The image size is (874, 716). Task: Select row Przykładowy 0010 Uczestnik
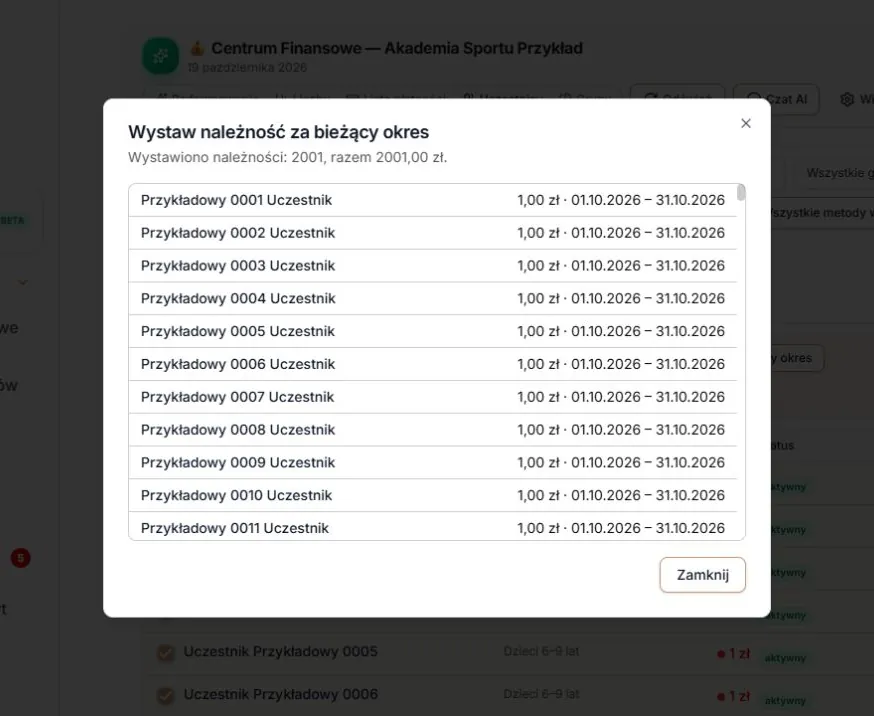(x=433, y=495)
